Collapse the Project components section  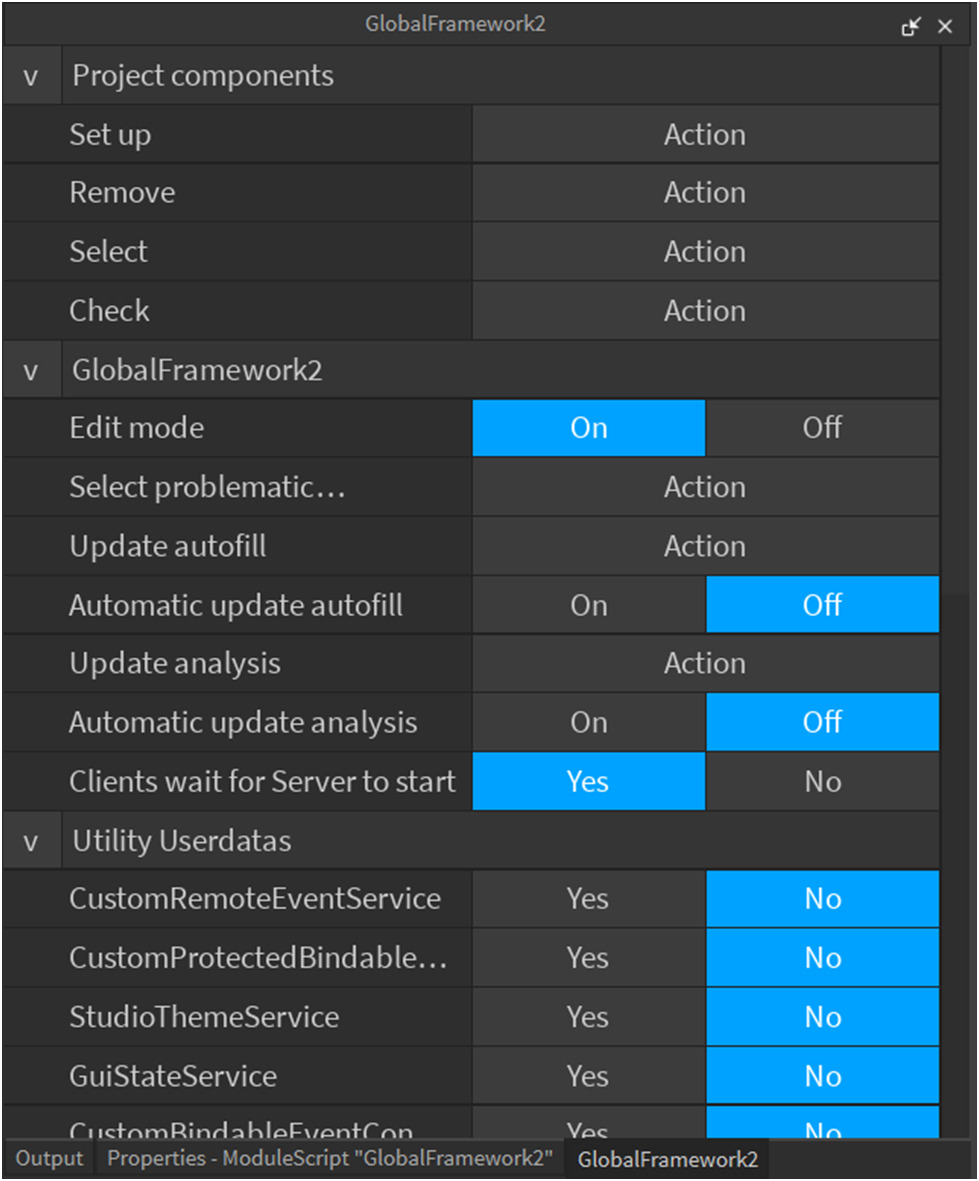31,76
